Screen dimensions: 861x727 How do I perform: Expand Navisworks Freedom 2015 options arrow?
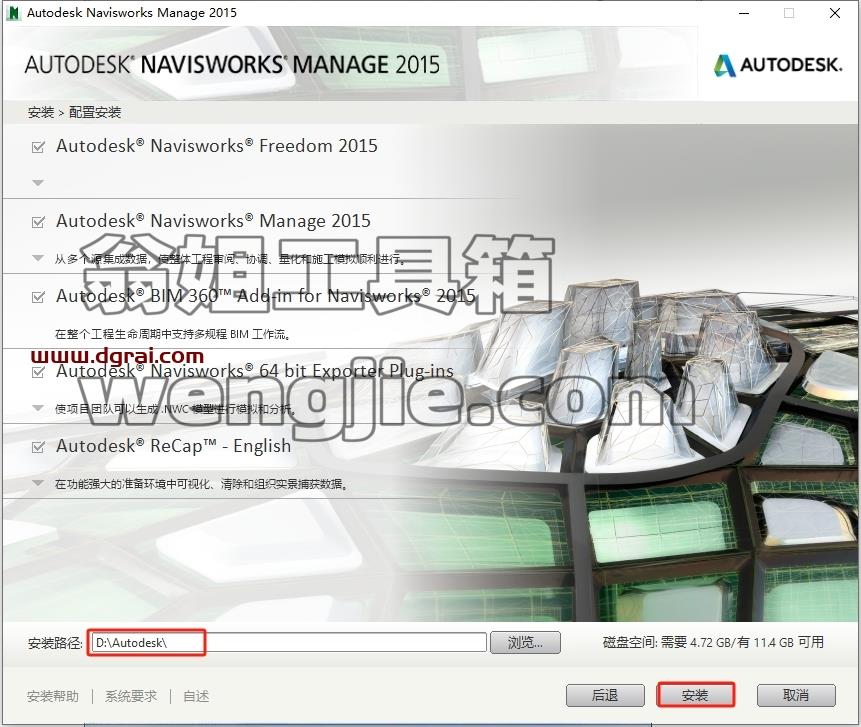[x=38, y=182]
